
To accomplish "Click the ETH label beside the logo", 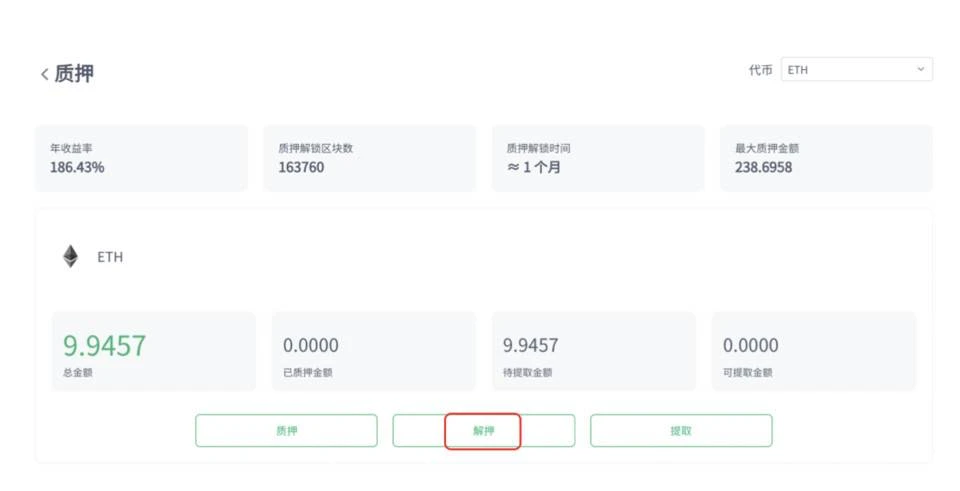I will point(110,257).
